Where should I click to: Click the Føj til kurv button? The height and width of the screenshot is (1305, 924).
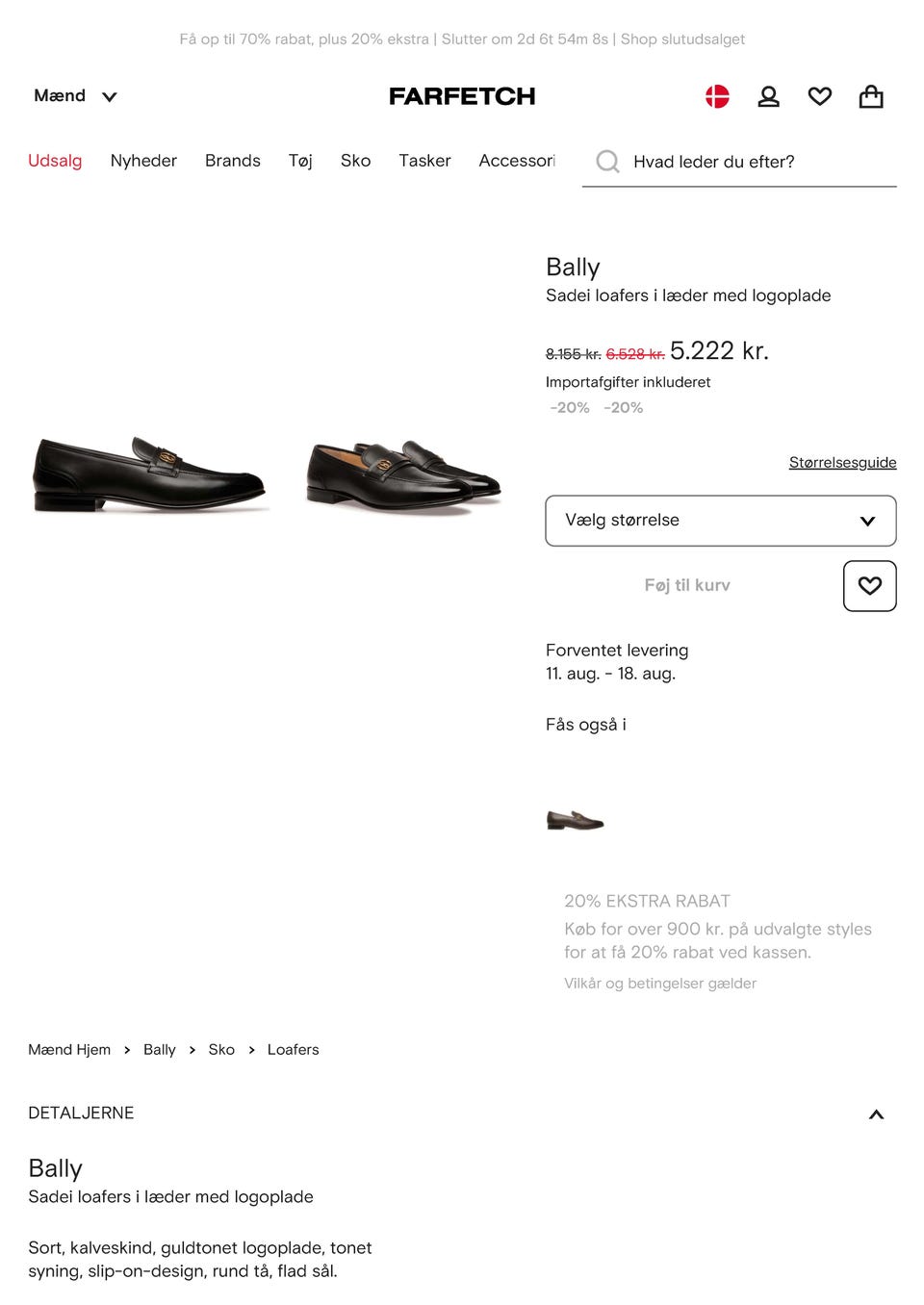[x=687, y=585]
